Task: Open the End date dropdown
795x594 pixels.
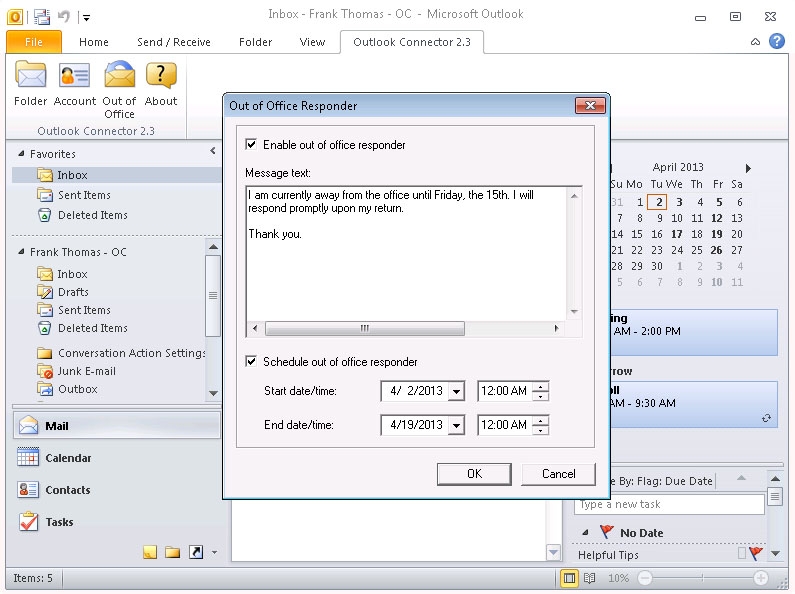Action: 456,425
